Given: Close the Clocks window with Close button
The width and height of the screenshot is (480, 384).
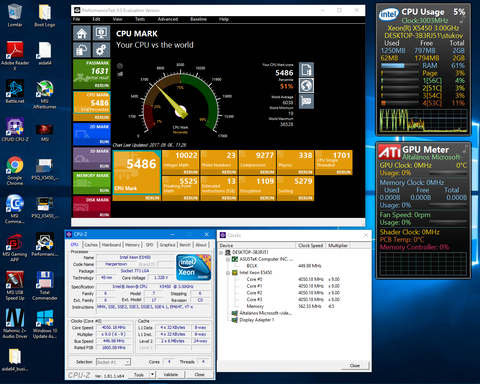Looking at the screenshot, I should click(355, 366).
